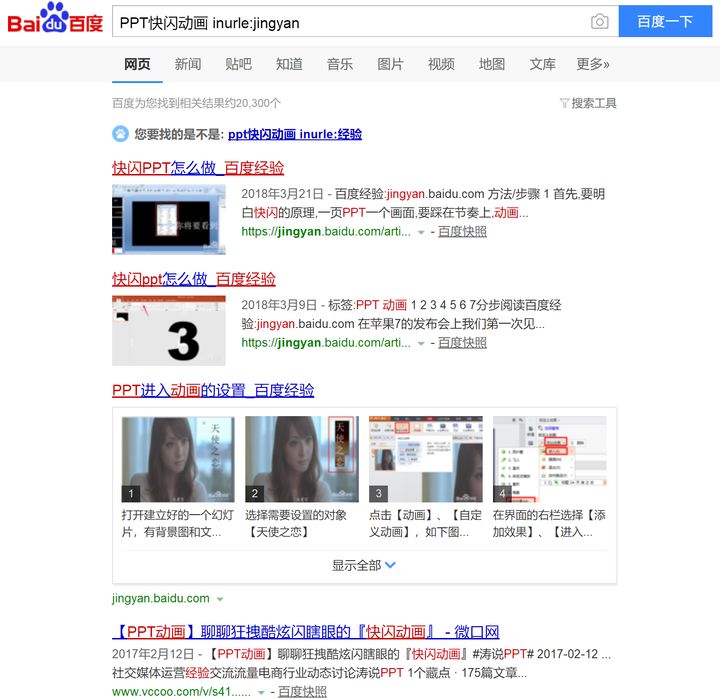Expand arrow beside jingyan.baidu.com

point(220,599)
